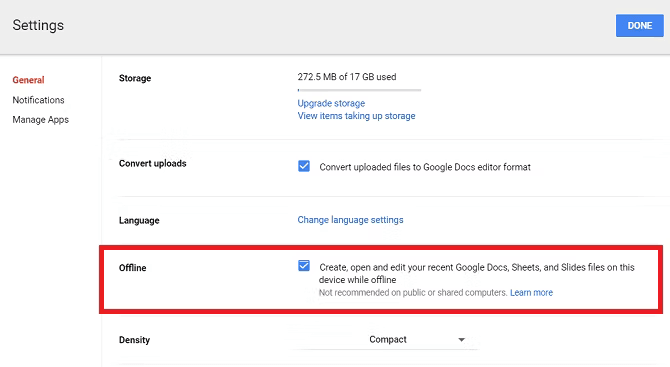Switch to the Notifications tab

38,100
